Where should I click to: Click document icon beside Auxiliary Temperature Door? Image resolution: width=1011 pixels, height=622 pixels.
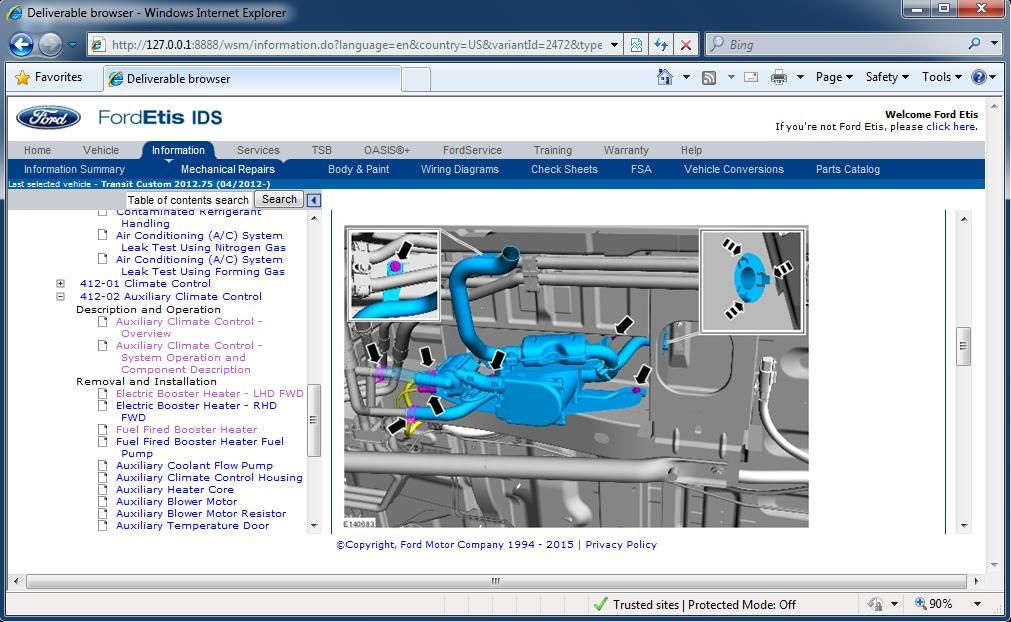(103, 526)
